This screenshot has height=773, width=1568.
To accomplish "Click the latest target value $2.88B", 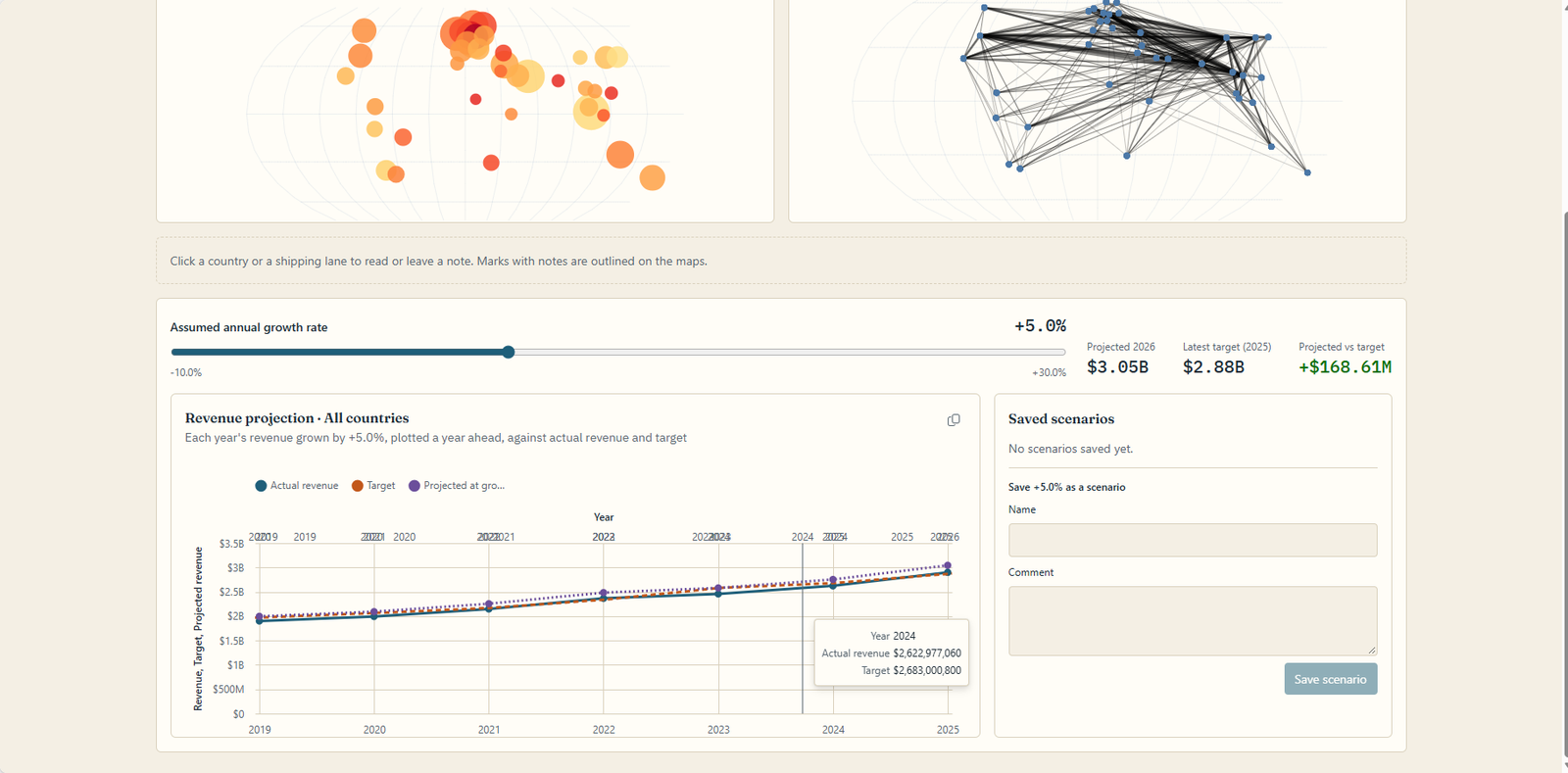I will (x=1213, y=367).
